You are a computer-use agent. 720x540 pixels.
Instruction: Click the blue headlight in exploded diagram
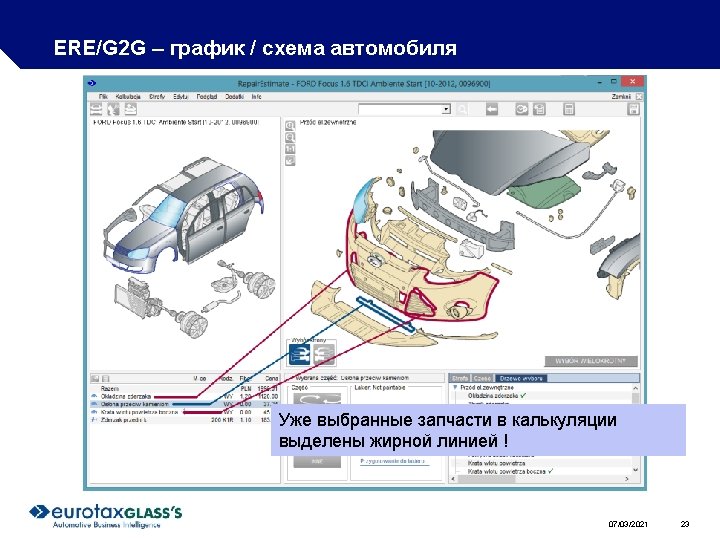[365, 201]
